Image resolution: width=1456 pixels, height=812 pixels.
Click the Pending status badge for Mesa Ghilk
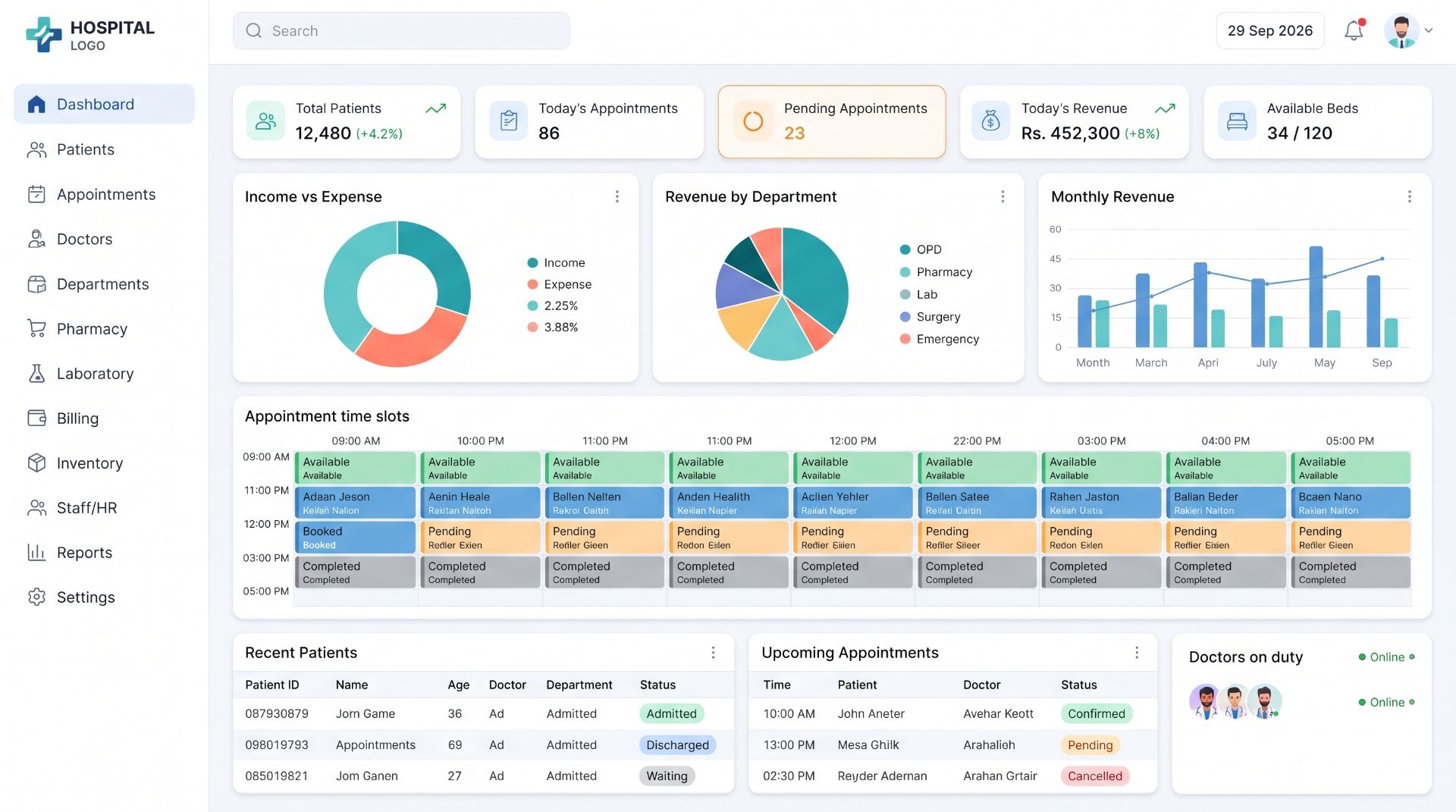1090,745
